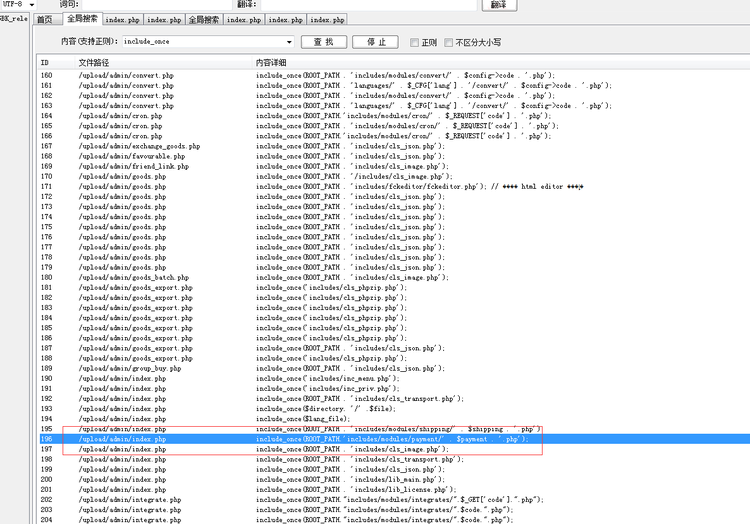The image size is (750, 524).
Task: Click the 文件路径 column header
Action: point(93,63)
